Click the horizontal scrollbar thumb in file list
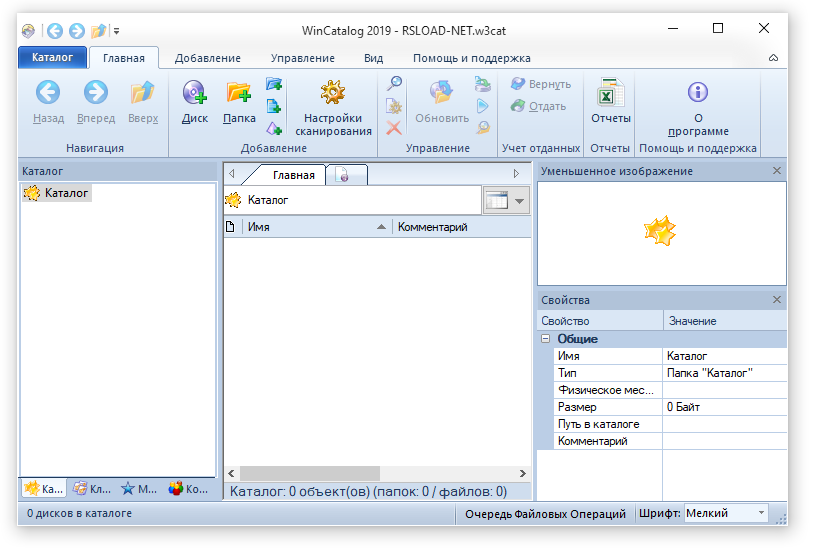Image resolution: width=825 pixels, height=553 pixels. click(310, 474)
